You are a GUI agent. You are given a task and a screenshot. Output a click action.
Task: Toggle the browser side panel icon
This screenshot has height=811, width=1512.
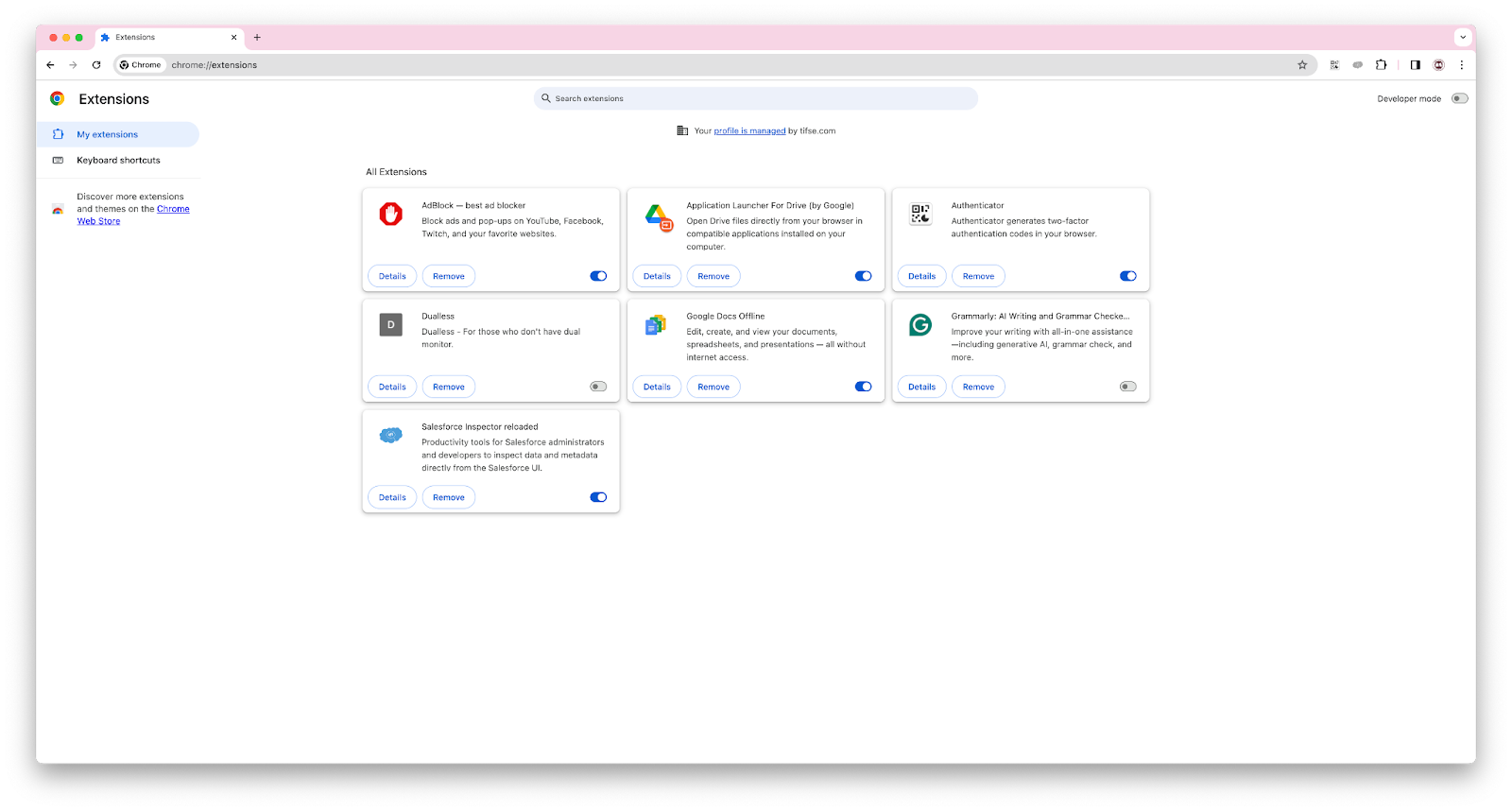click(x=1415, y=65)
